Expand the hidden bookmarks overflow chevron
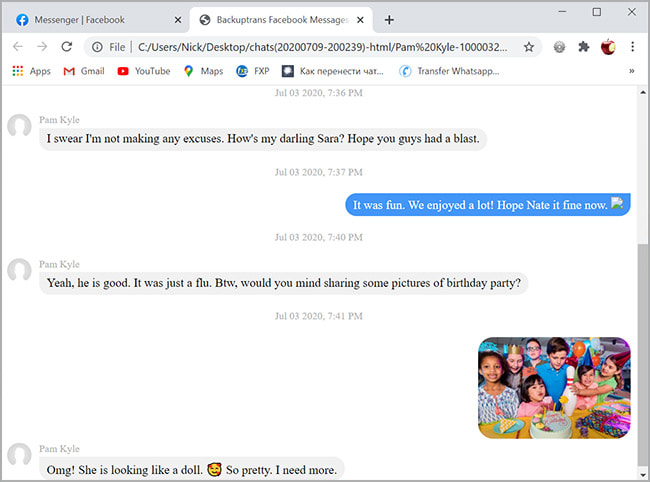Viewport: 650px width, 482px height. click(632, 71)
